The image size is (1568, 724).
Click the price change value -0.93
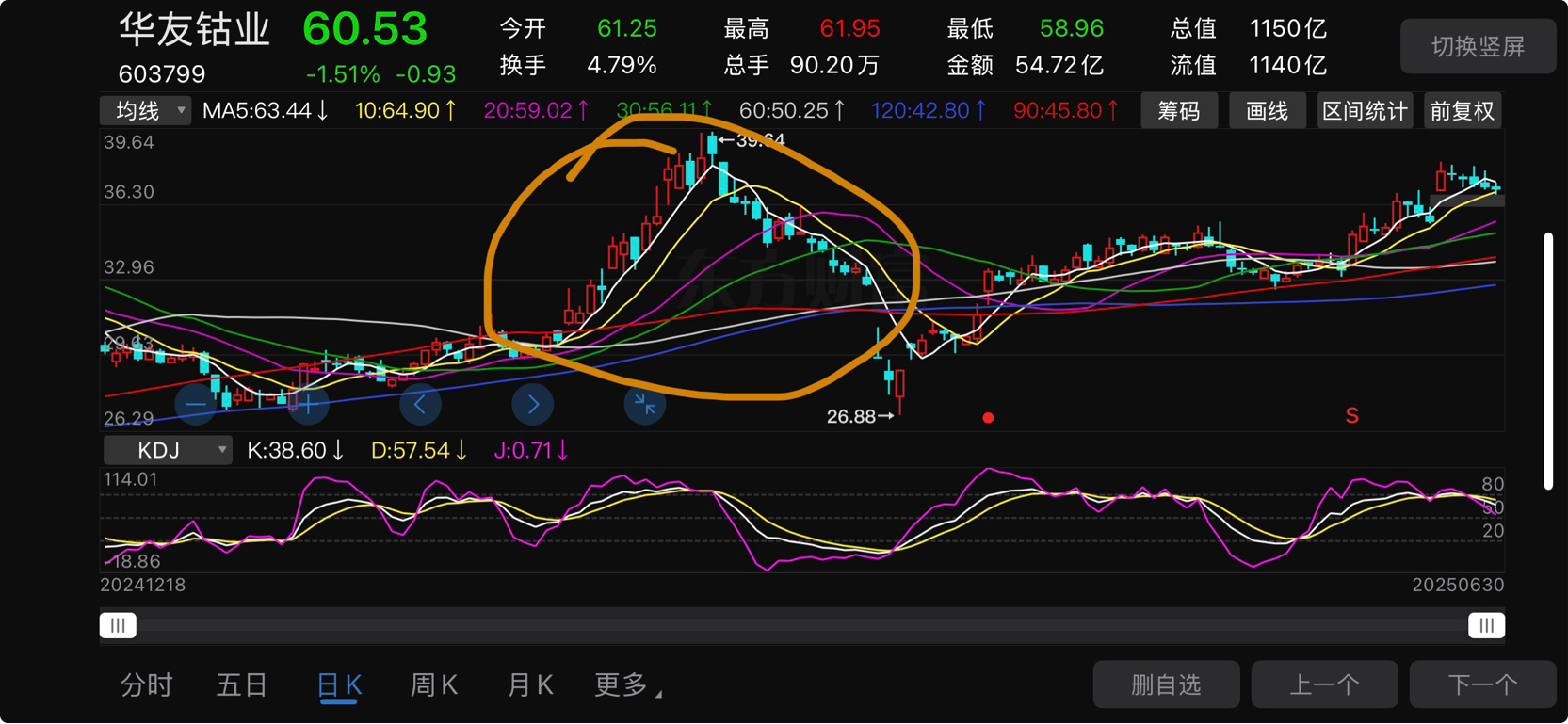click(x=426, y=74)
